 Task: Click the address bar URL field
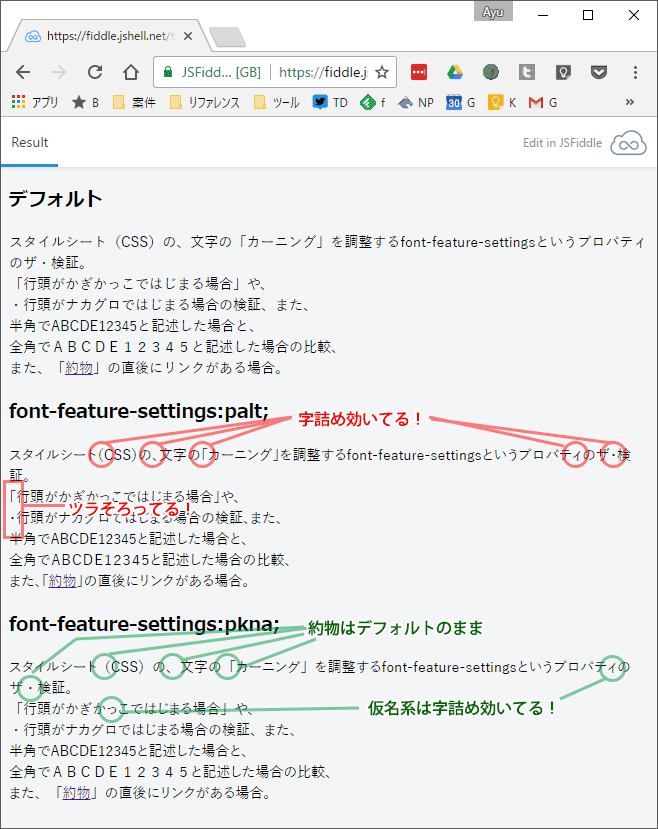click(320, 72)
